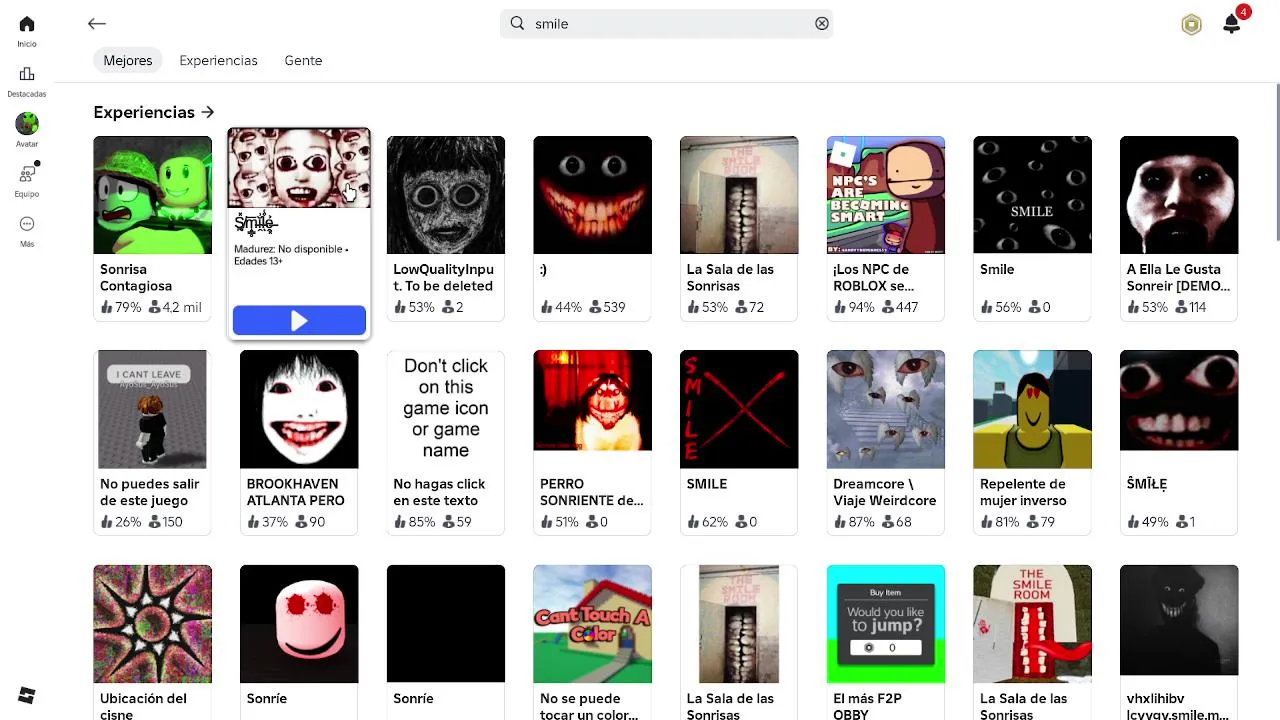This screenshot has width=1280, height=720.
Task: Open the Inicio home icon
Action: [x=27, y=24]
